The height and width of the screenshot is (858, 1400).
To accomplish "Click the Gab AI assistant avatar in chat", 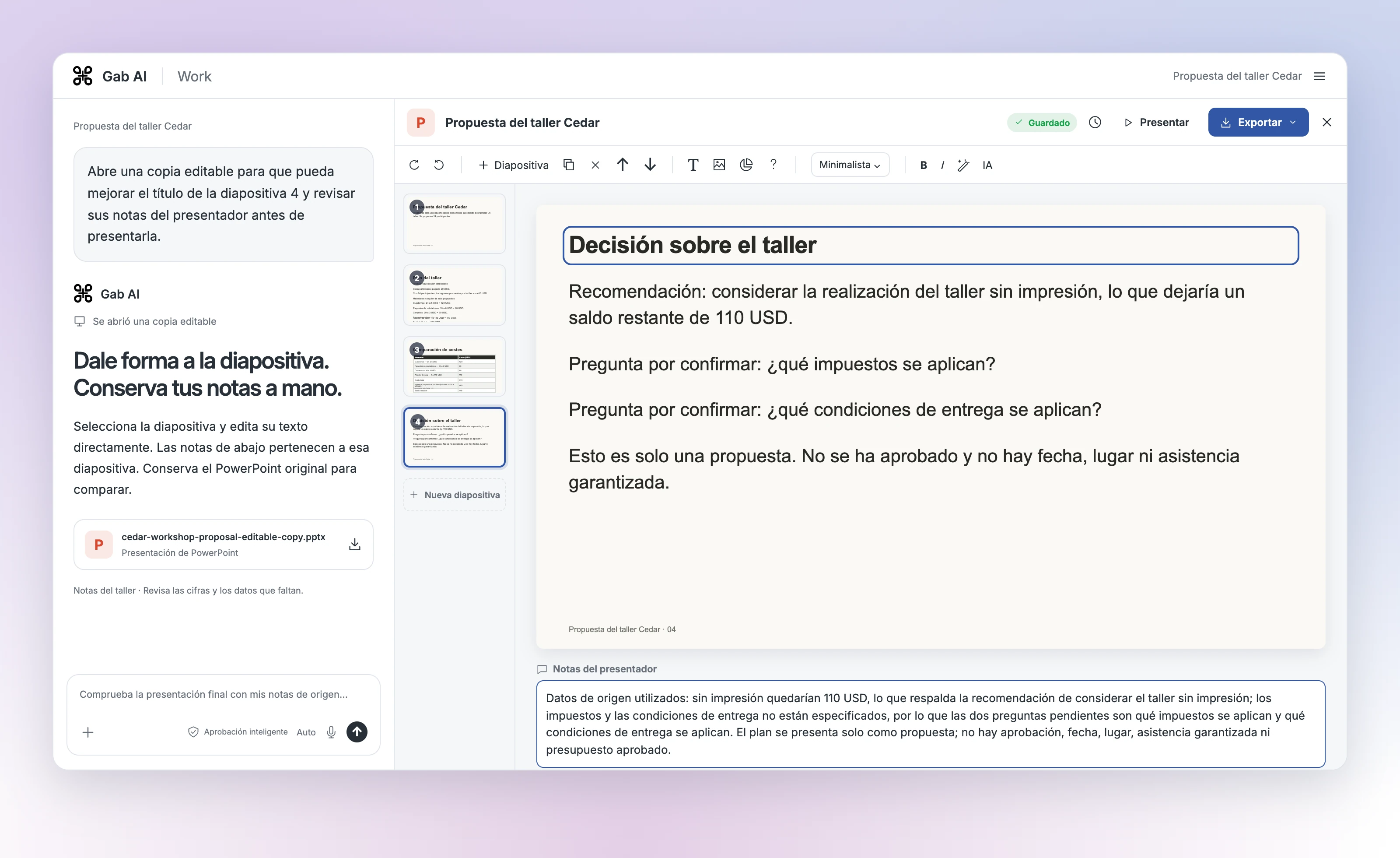I will (x=83, y=293).
